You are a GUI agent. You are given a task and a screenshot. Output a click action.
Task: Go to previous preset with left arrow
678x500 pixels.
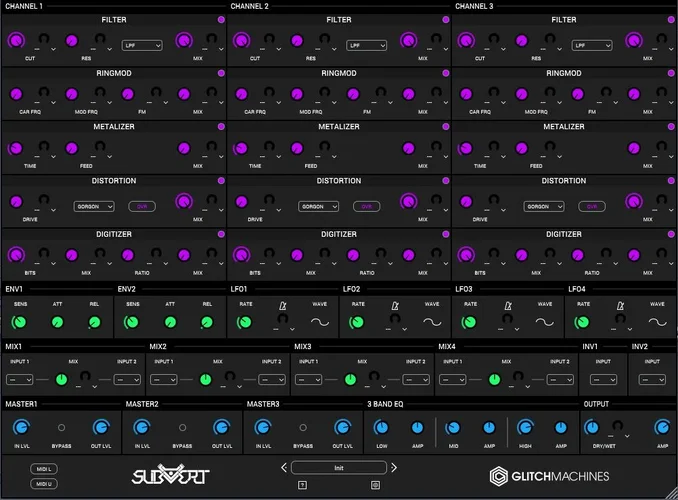coord(284,467)
